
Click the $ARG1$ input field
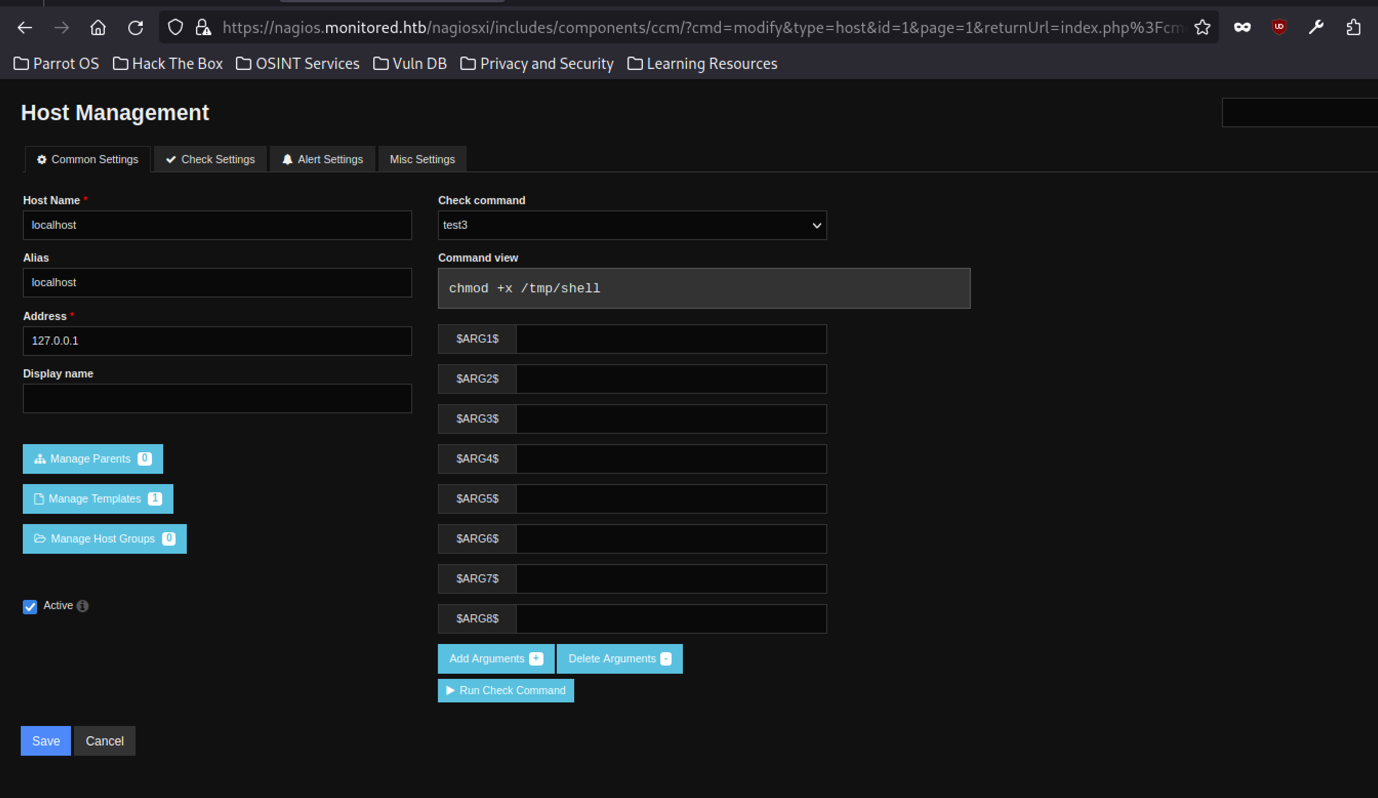point(670,339)
